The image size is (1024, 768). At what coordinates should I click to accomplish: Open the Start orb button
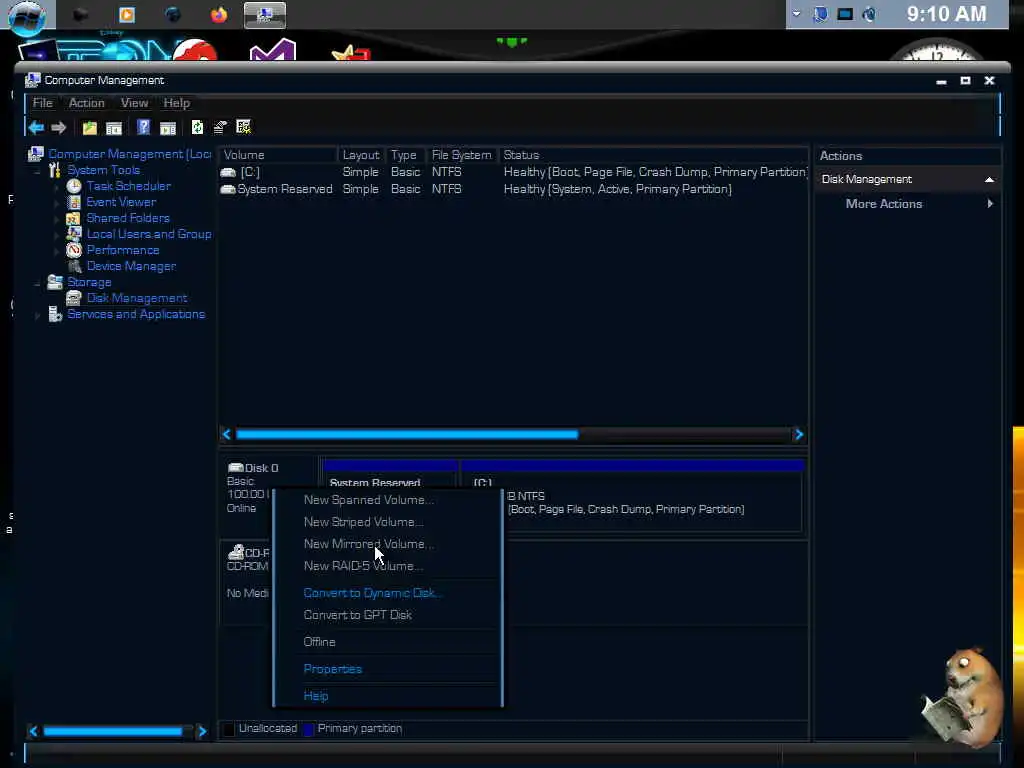(x=27, y=16)
